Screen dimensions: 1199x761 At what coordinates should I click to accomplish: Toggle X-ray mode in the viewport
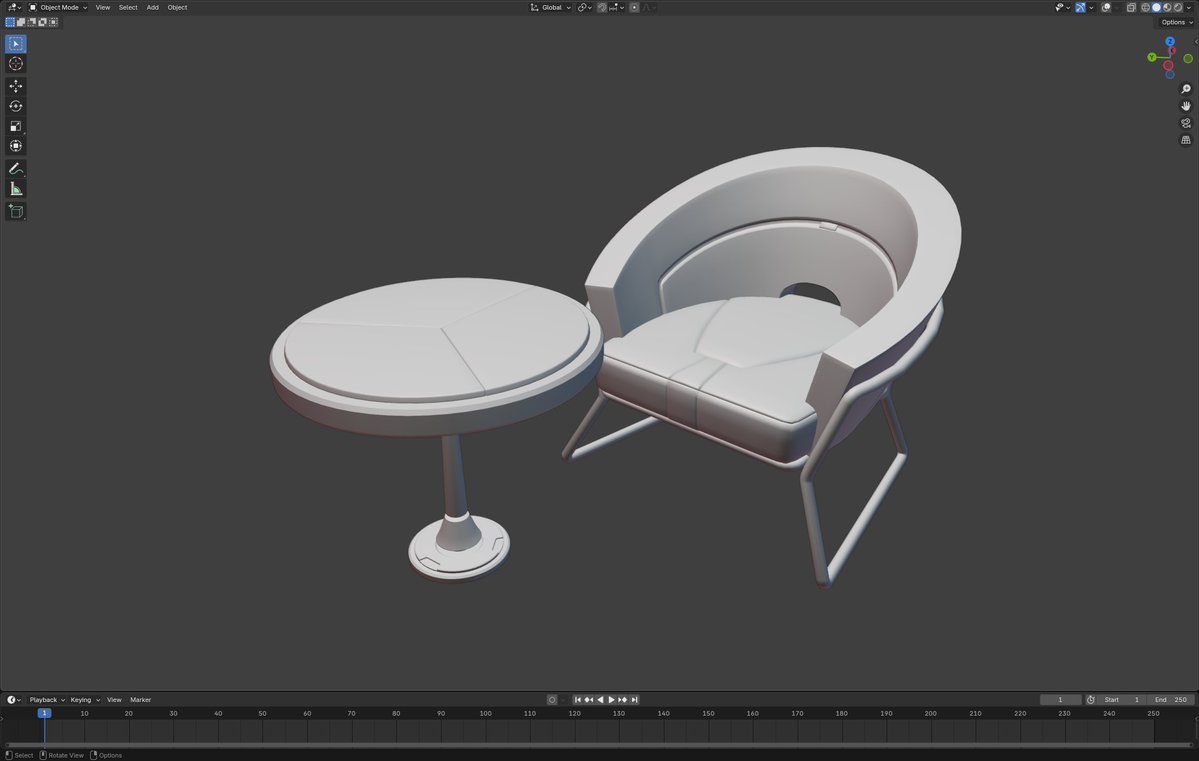(1130, 7)
